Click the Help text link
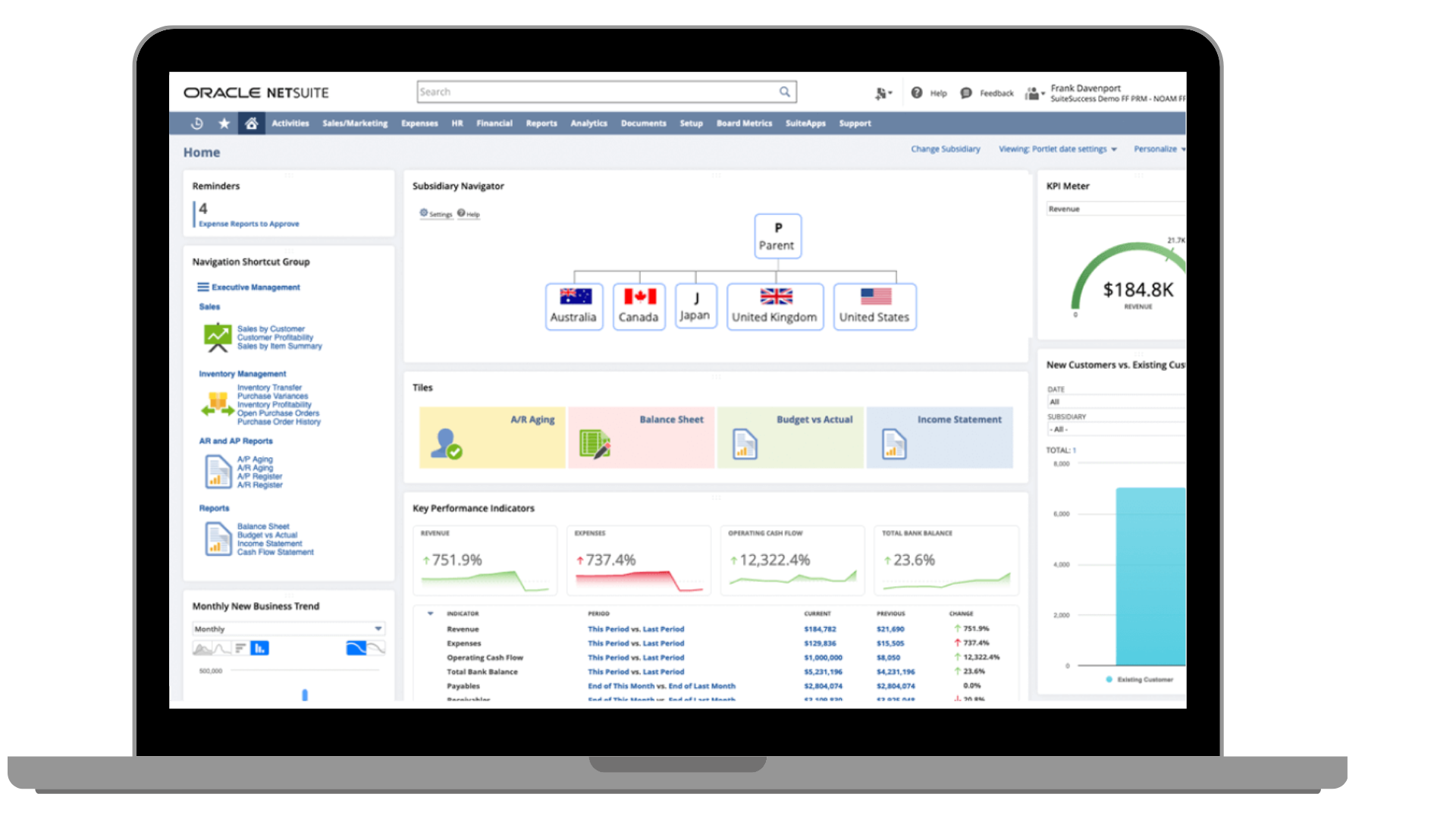1456x819 pixels. (x=939, y=93)
